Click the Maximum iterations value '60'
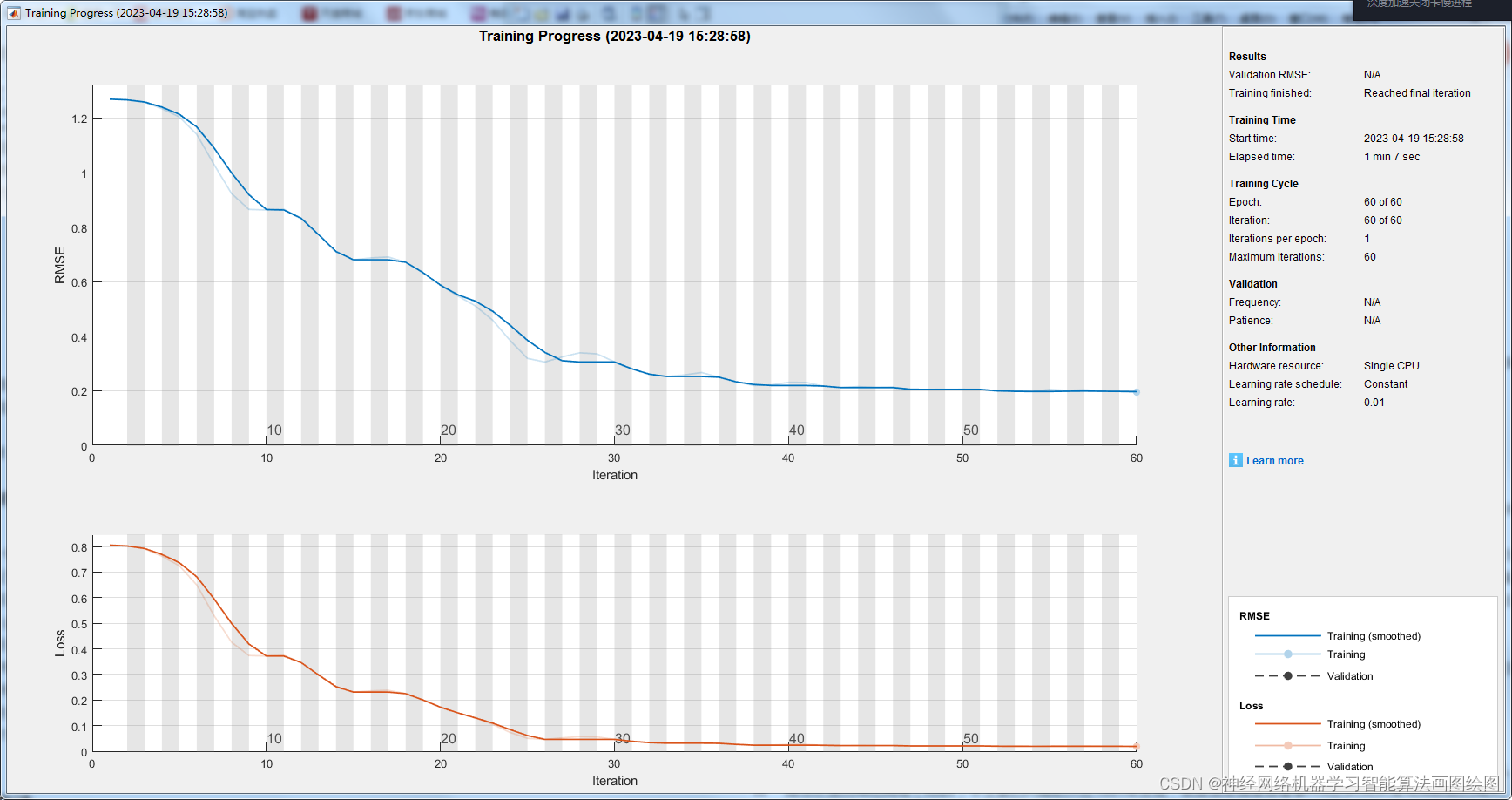Image resolution: width=1512 pixels, height=800 pixels. pos(1370,257)
